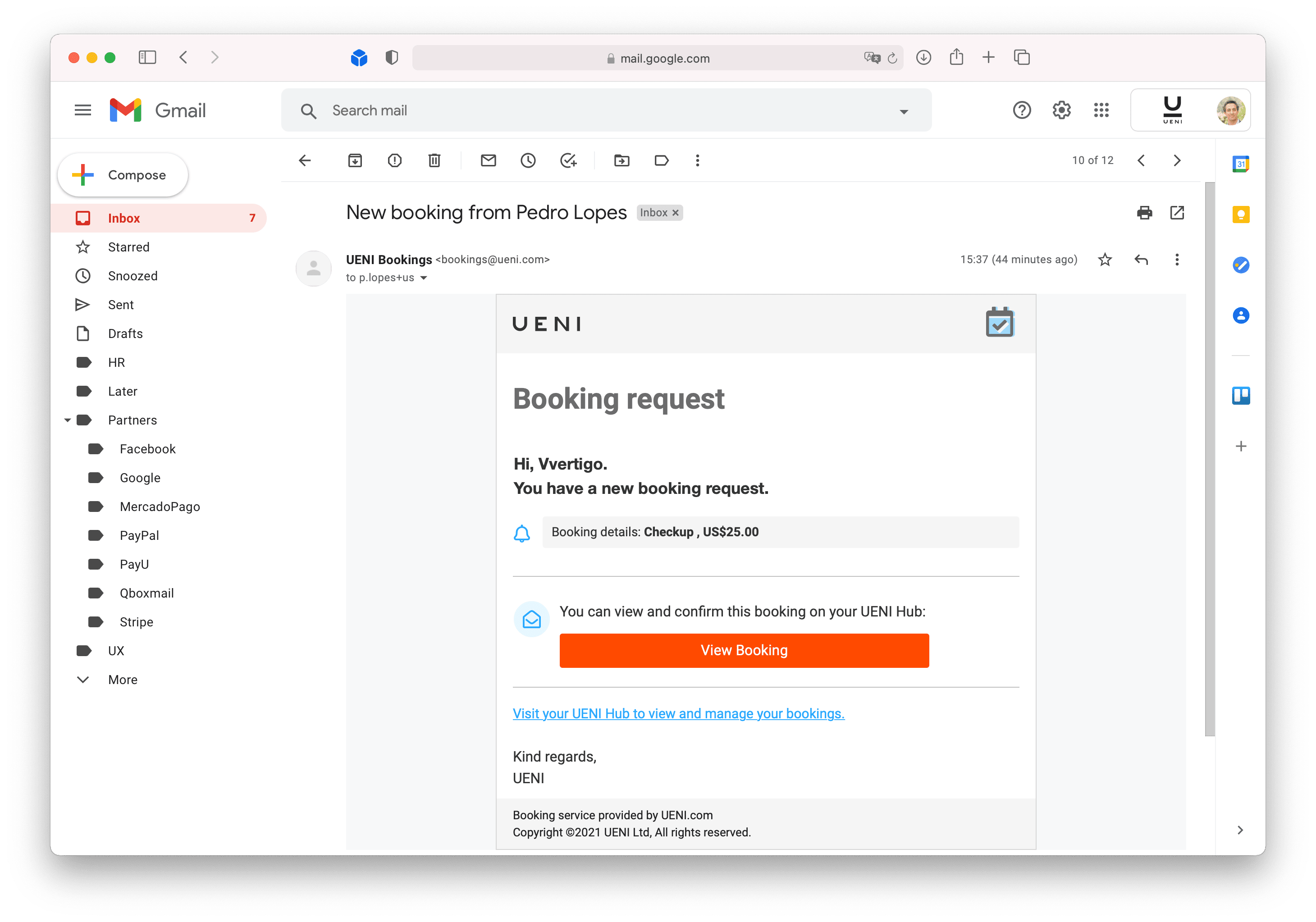This screenshot has height=922, width=1316.
Task: Open email in new window icon
Action: pyautogui.click(x=1177, y=213)
